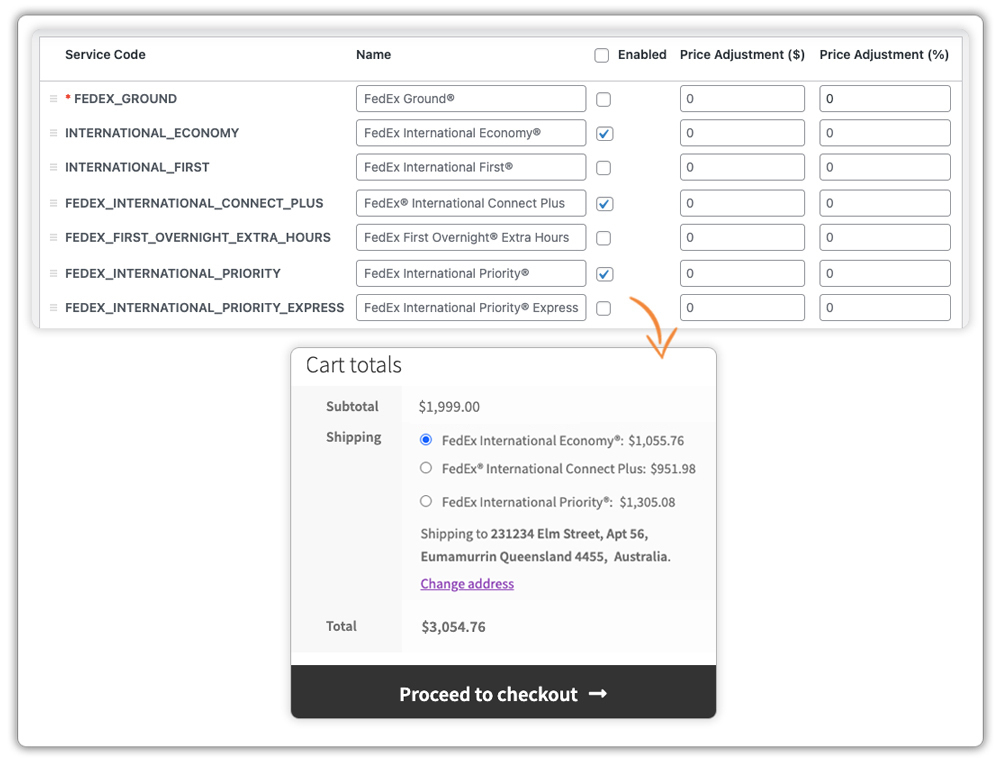
Task: Grab drag handle for FEDEX_FIRST_OVERNIGHT_EXTRA_HOURS row
Action: (54, 237)
